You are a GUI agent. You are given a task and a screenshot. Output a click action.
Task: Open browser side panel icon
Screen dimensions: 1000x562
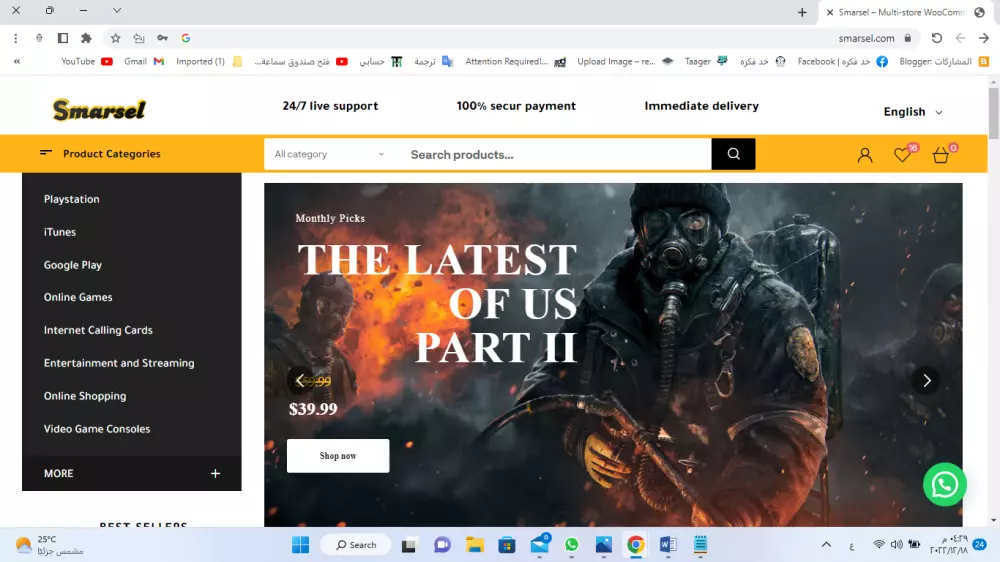(x=62, y=38)
